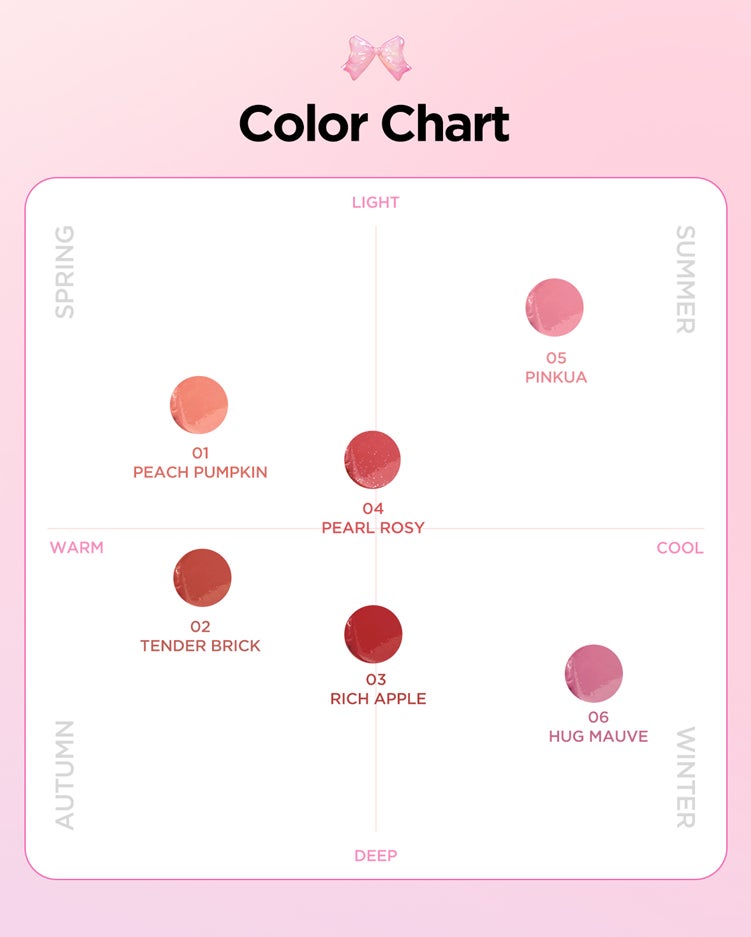This screenshot has width=751, height=937.
Task: Click the SPRING quadrant label
Action: 64,272
